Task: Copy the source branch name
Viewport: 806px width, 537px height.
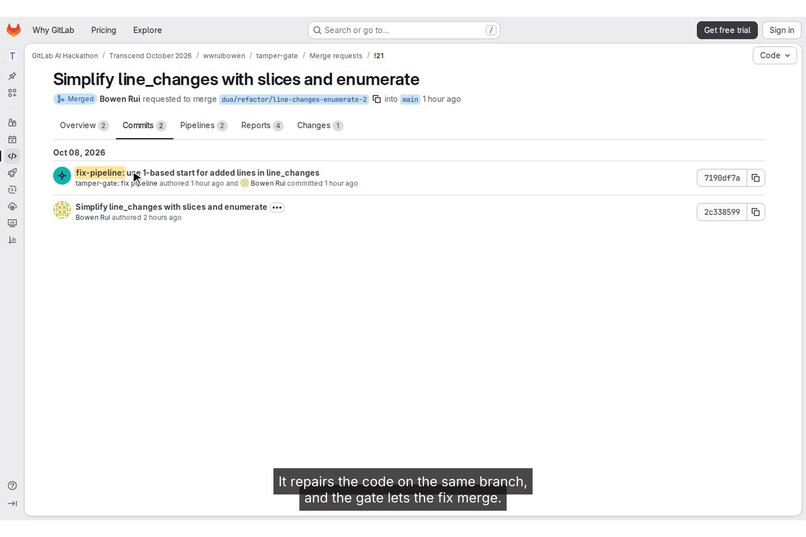Action: coord(377,99)
